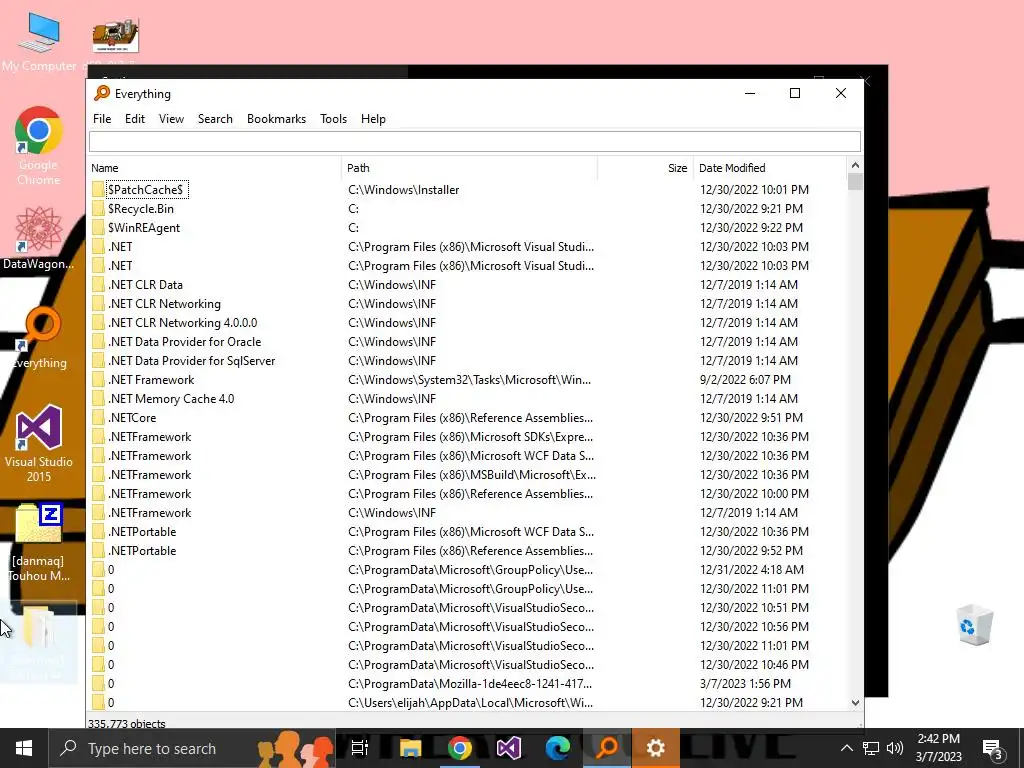Select the .NET CLR Data folder
Image resolution: width=1024 pixels, height=768 pixels.
[145, 285]
